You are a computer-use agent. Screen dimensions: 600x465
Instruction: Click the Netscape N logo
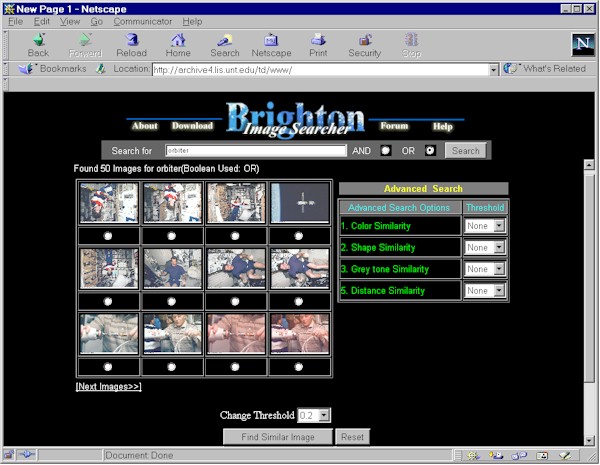[583, 44]
